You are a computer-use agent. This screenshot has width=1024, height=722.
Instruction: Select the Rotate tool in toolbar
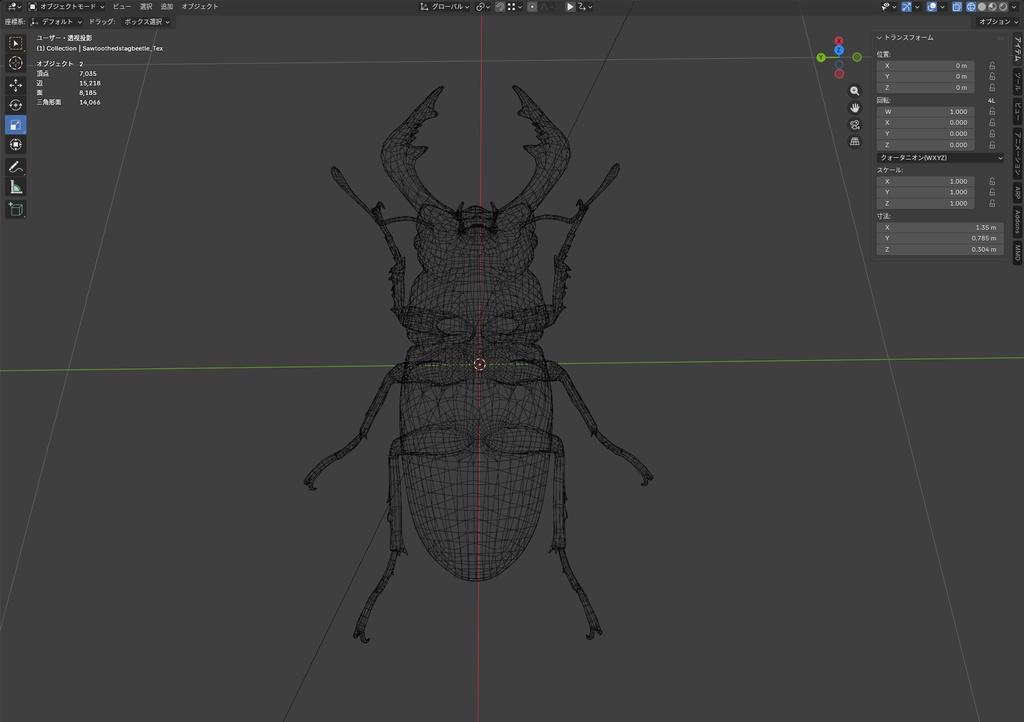click(x=16, y=104)
